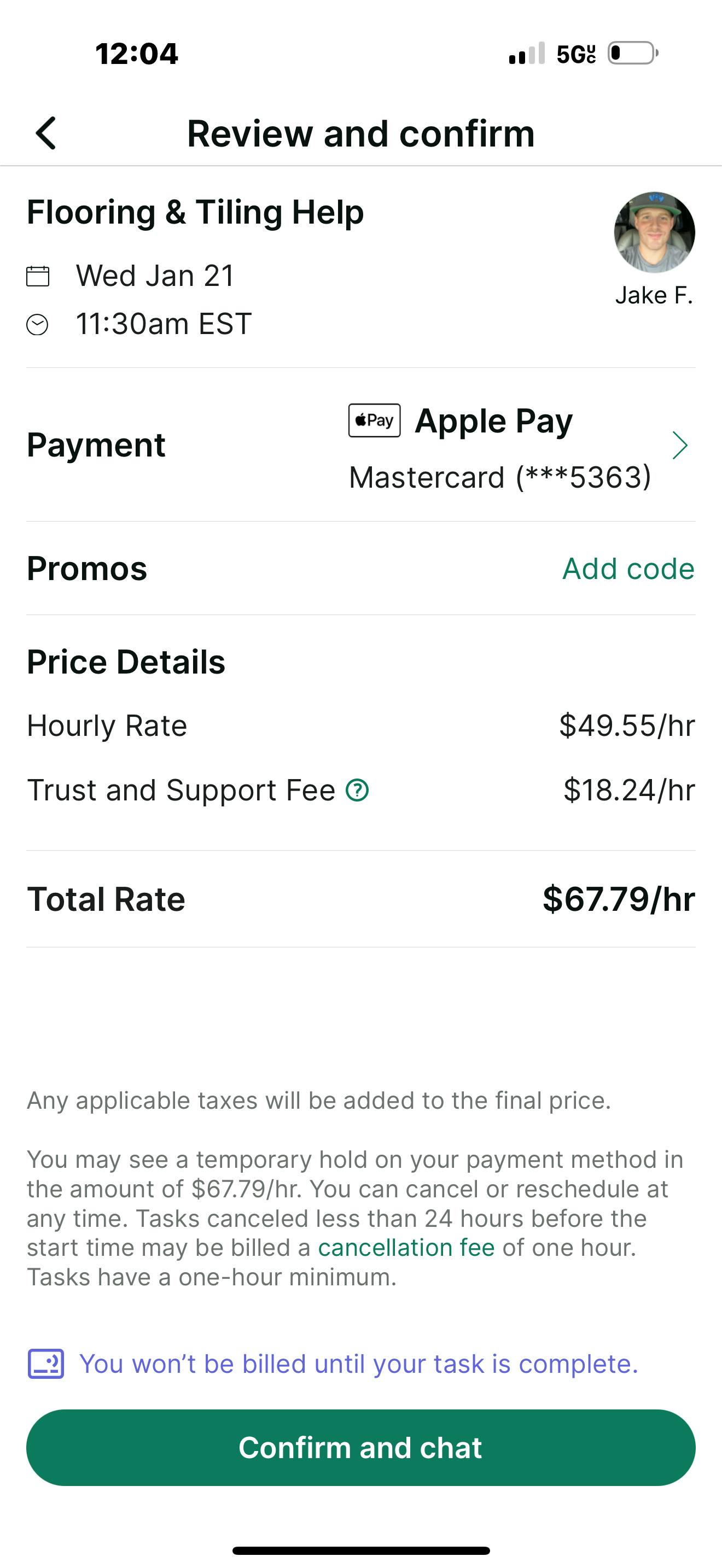
Task: Expand payment options with the chevron
Action: coord(679,446)
